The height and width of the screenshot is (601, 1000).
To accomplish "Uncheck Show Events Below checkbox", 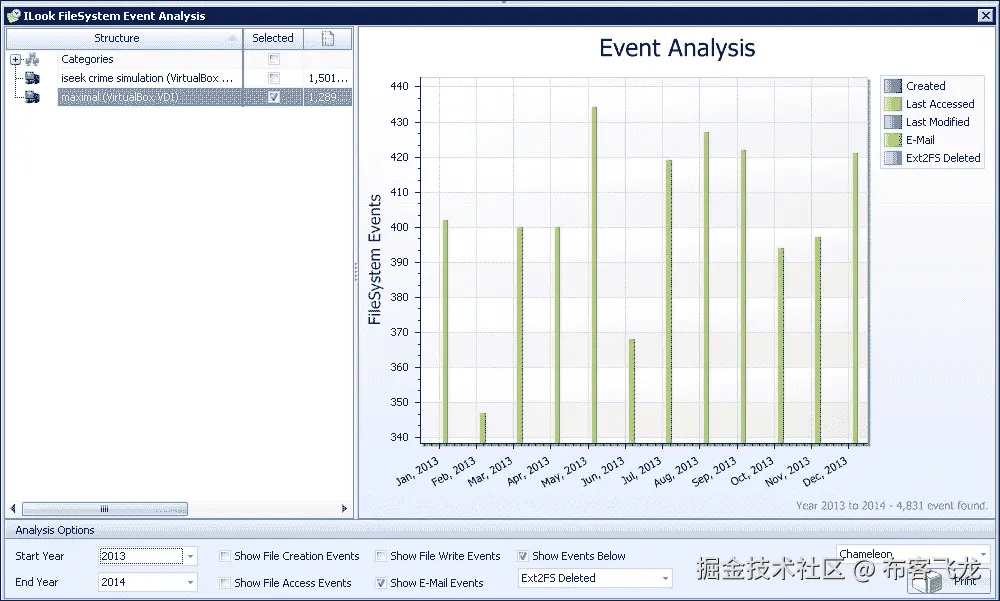I will tap(523, 556).
